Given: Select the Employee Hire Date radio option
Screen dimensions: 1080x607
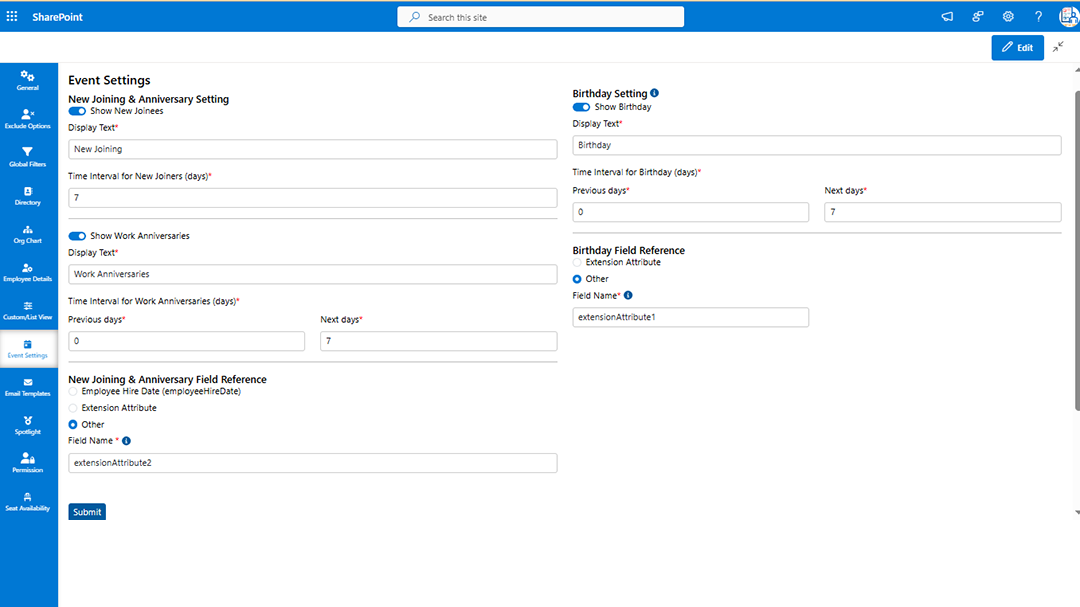Looking at the screenshot, I should [71, 391].
